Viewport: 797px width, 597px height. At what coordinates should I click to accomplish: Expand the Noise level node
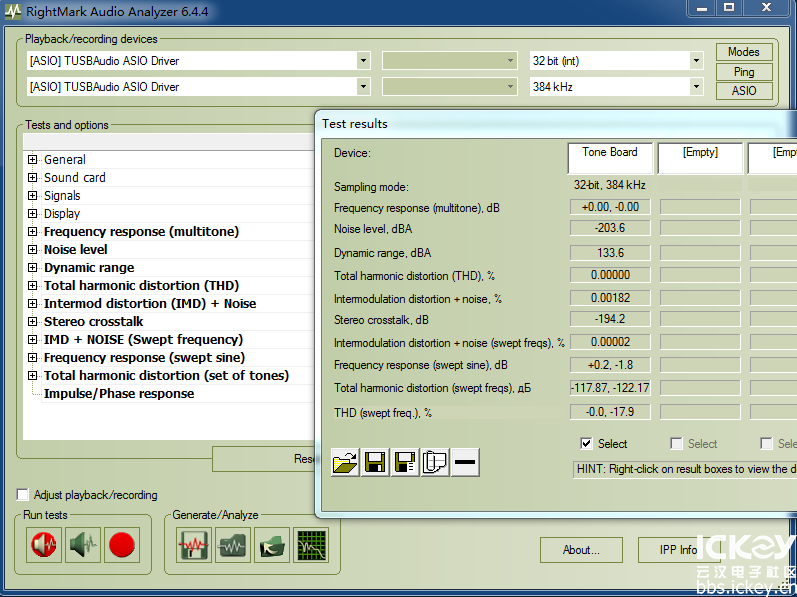pos(33,249)
